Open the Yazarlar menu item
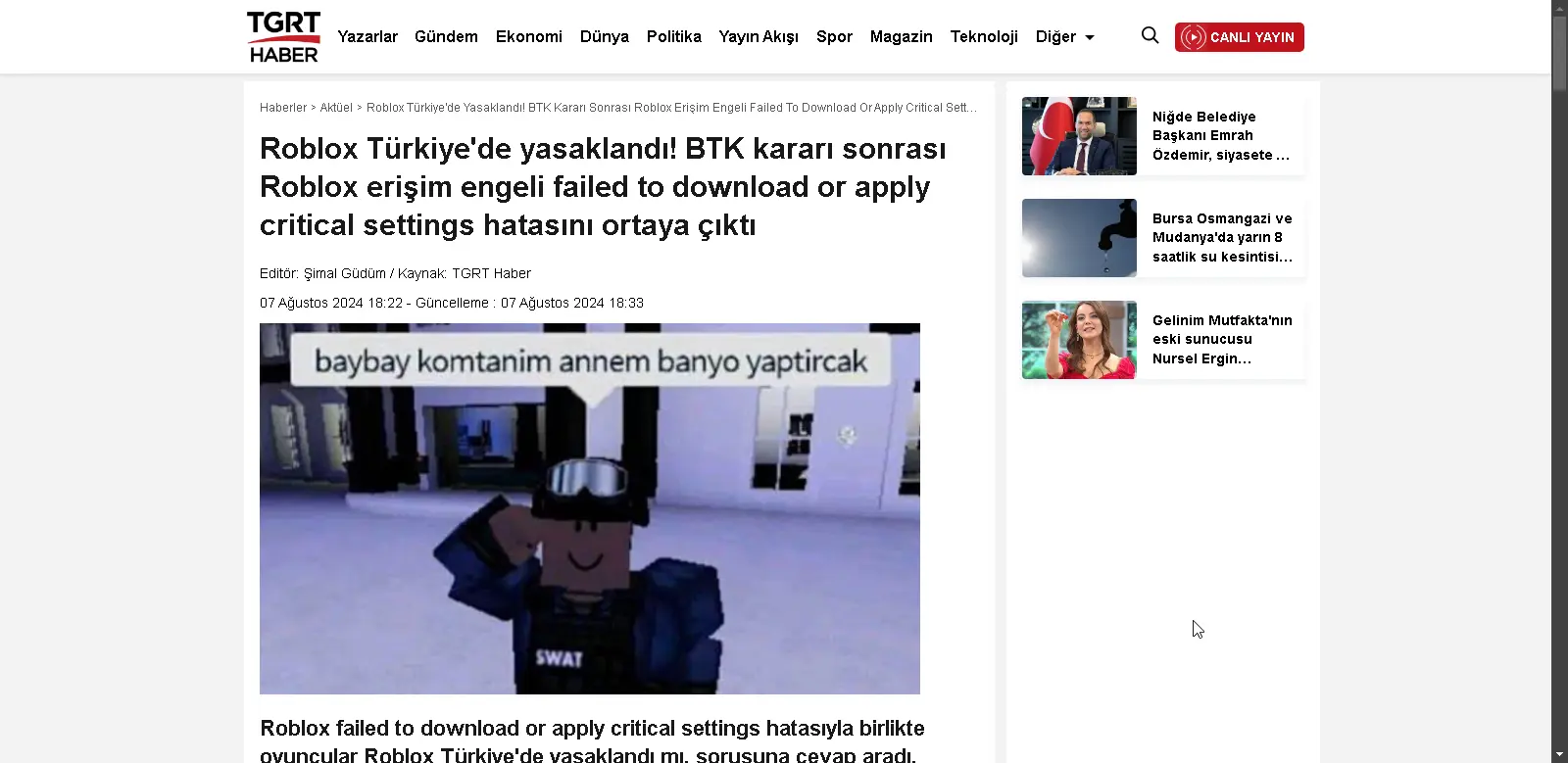 coord(367,36)
